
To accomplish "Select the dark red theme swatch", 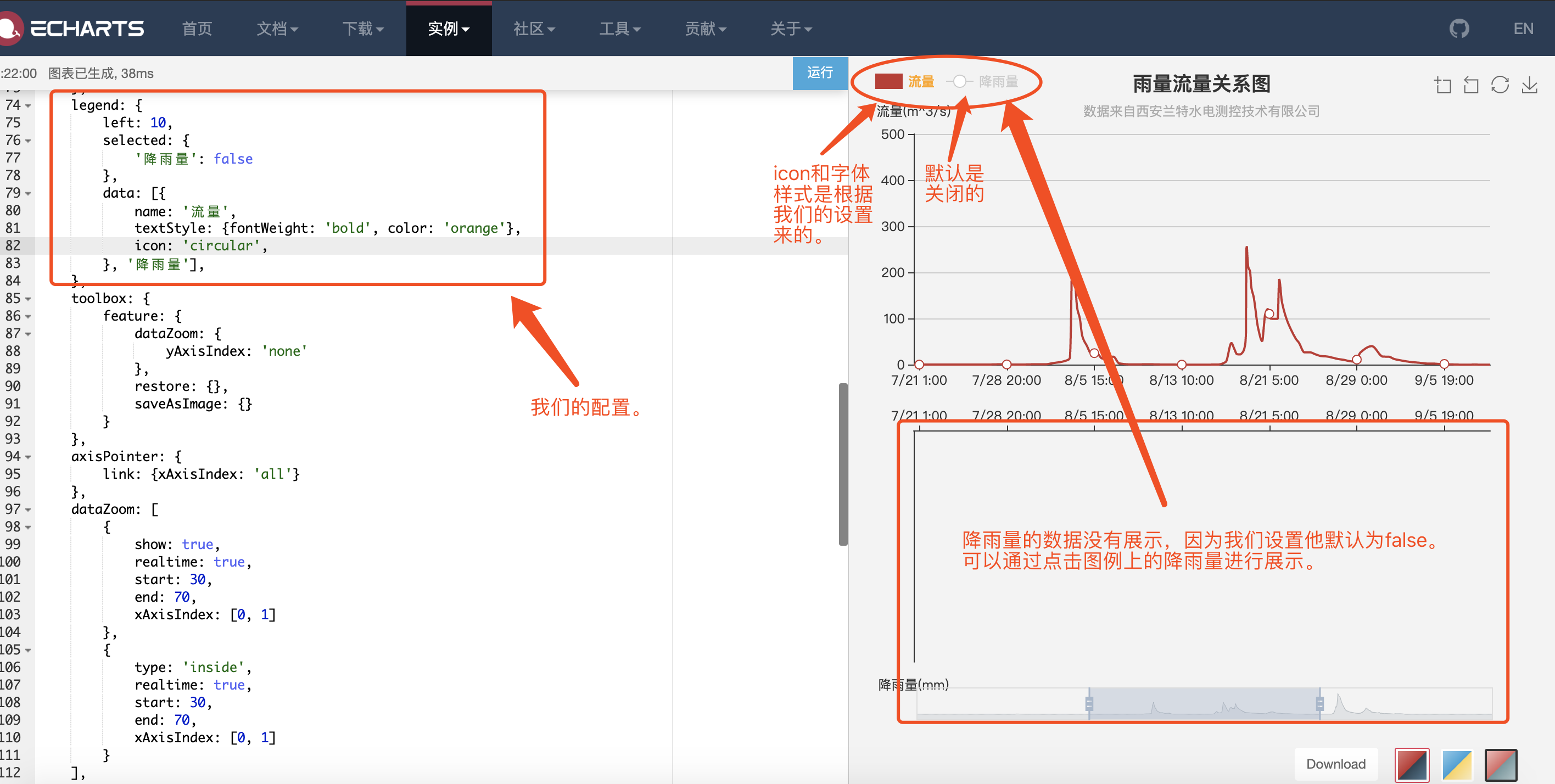I will [x=1411, y=765].
